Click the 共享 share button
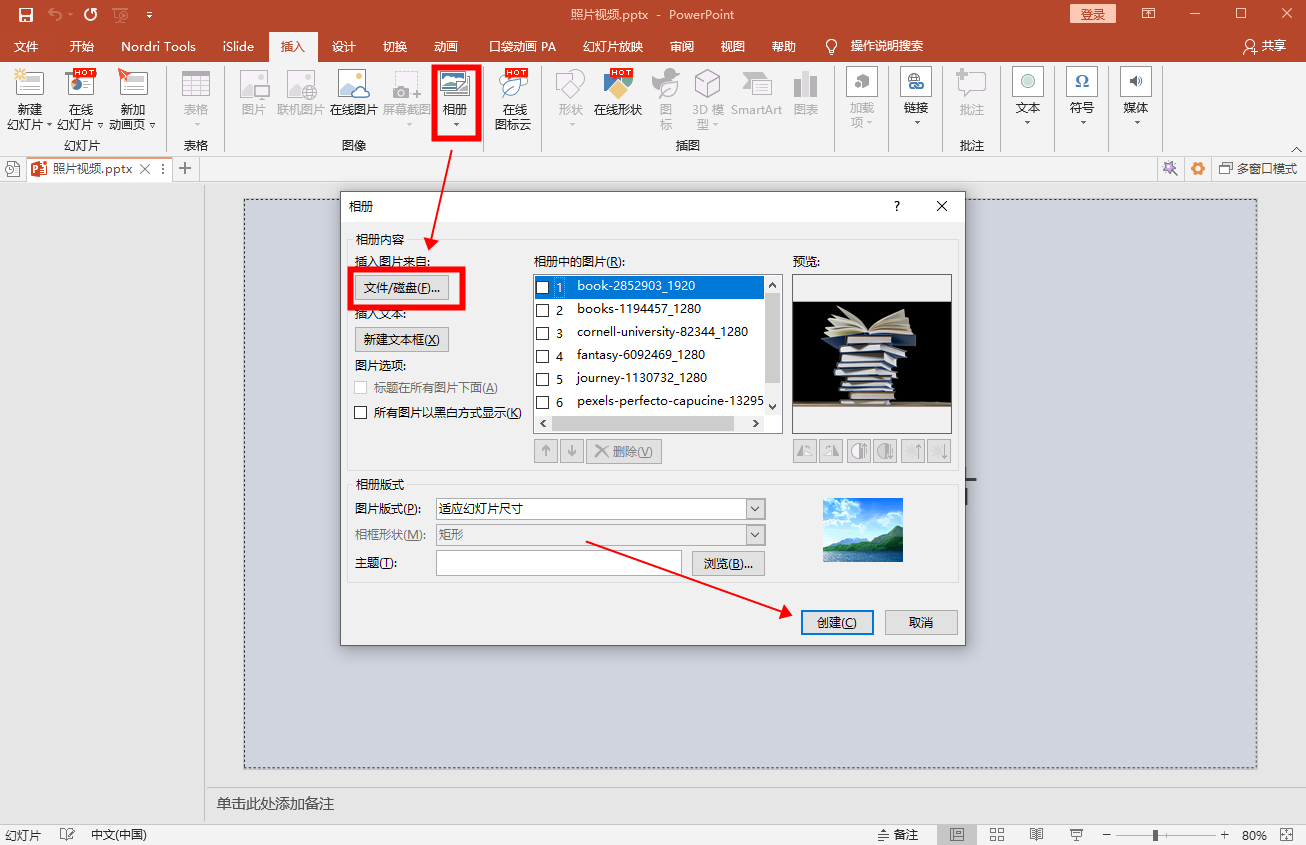1306x845 pixels. [1264, 47]
